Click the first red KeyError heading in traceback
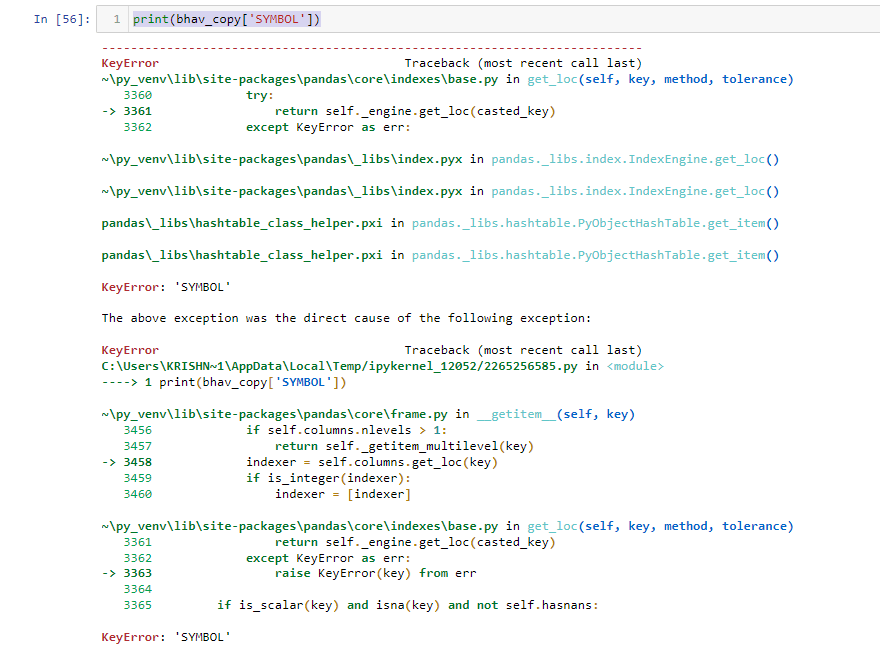 point(130,63)
